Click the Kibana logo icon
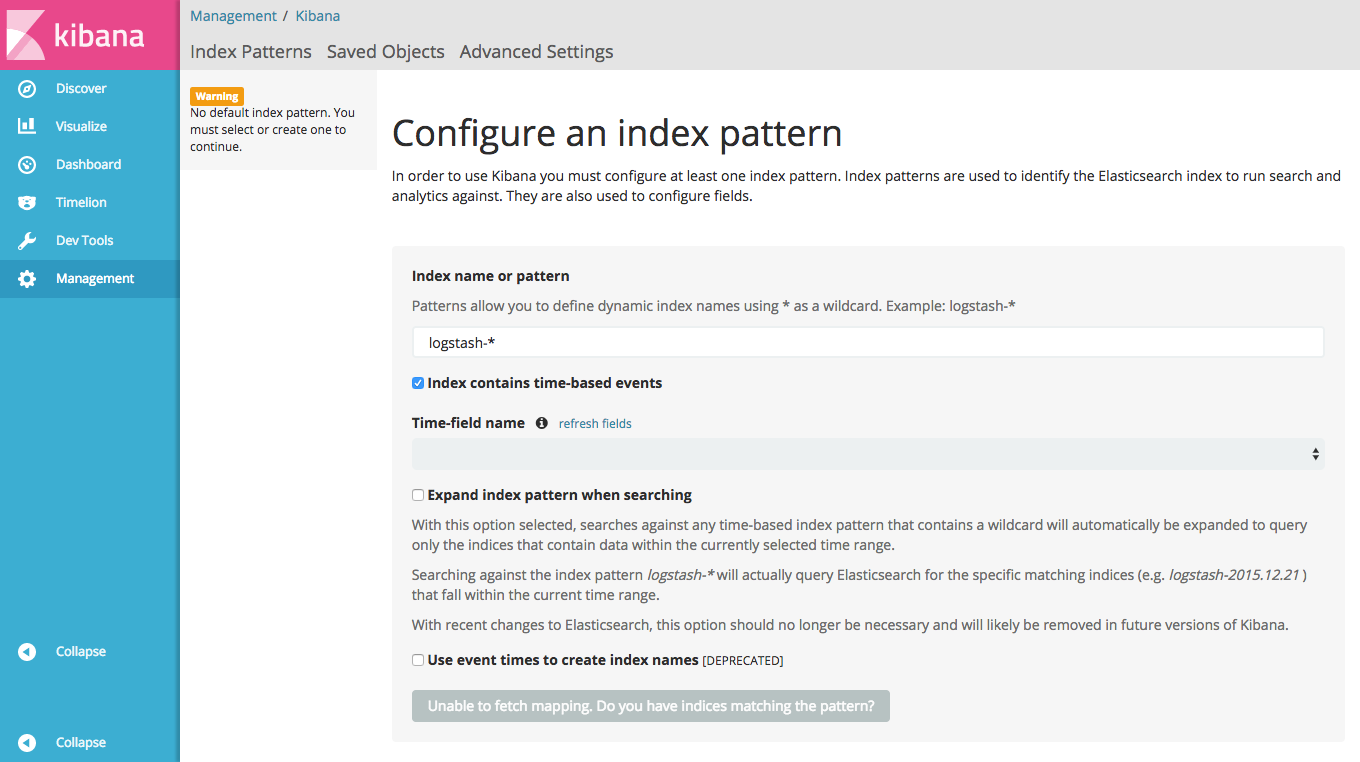Viewport: 1360px width, 762px height. pos(25,35)
